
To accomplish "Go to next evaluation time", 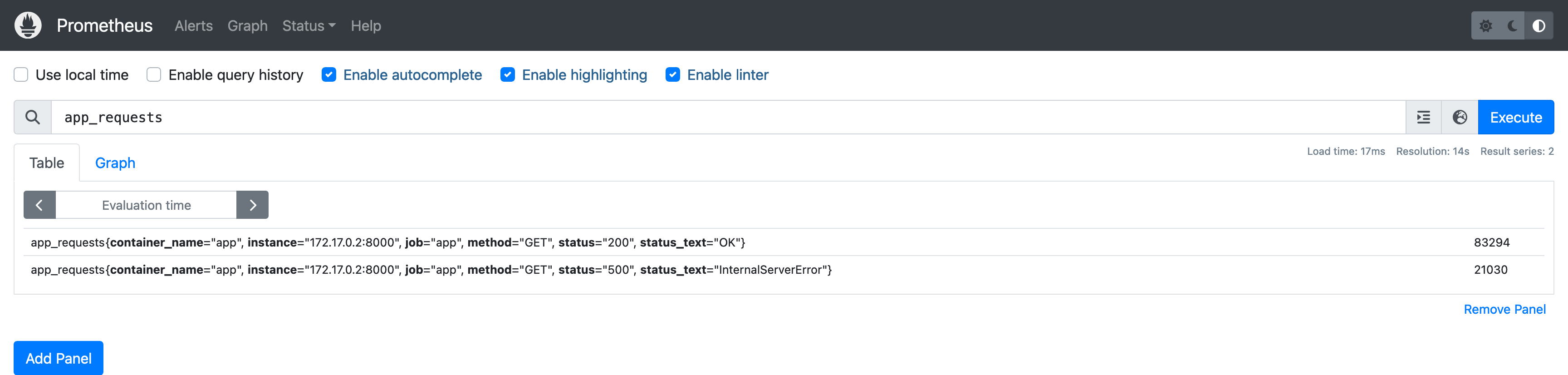I will coord(253,205).
